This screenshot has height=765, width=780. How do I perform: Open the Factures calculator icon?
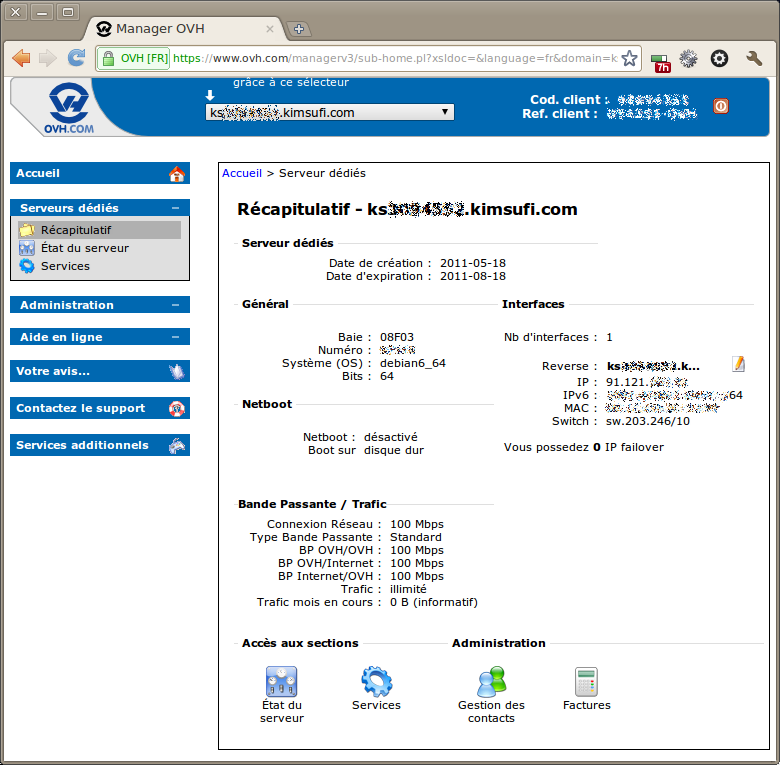pyautogui.click(x=586, y=681)
